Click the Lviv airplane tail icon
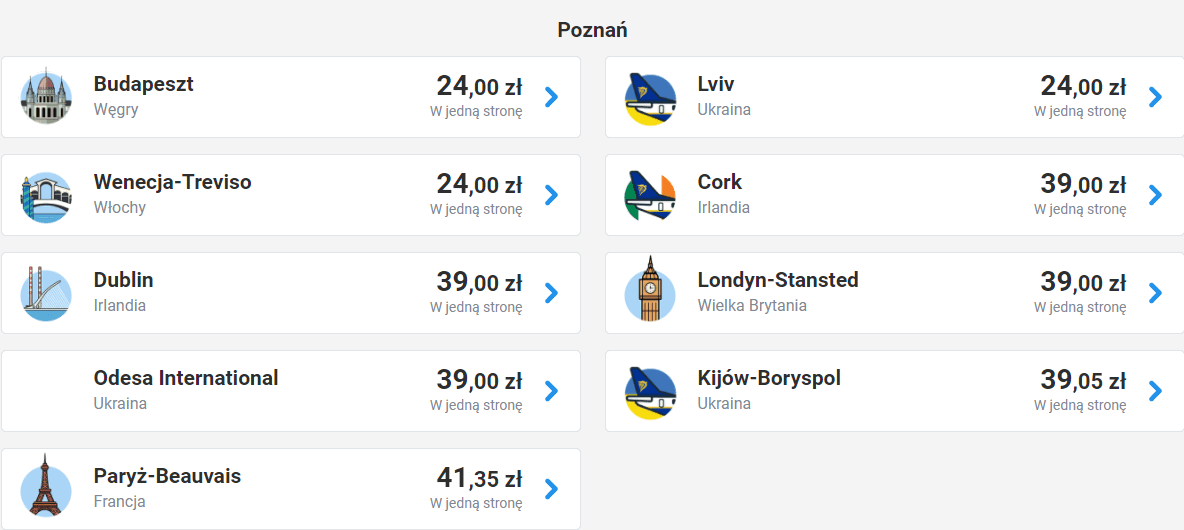 click(x=650, y=97)
